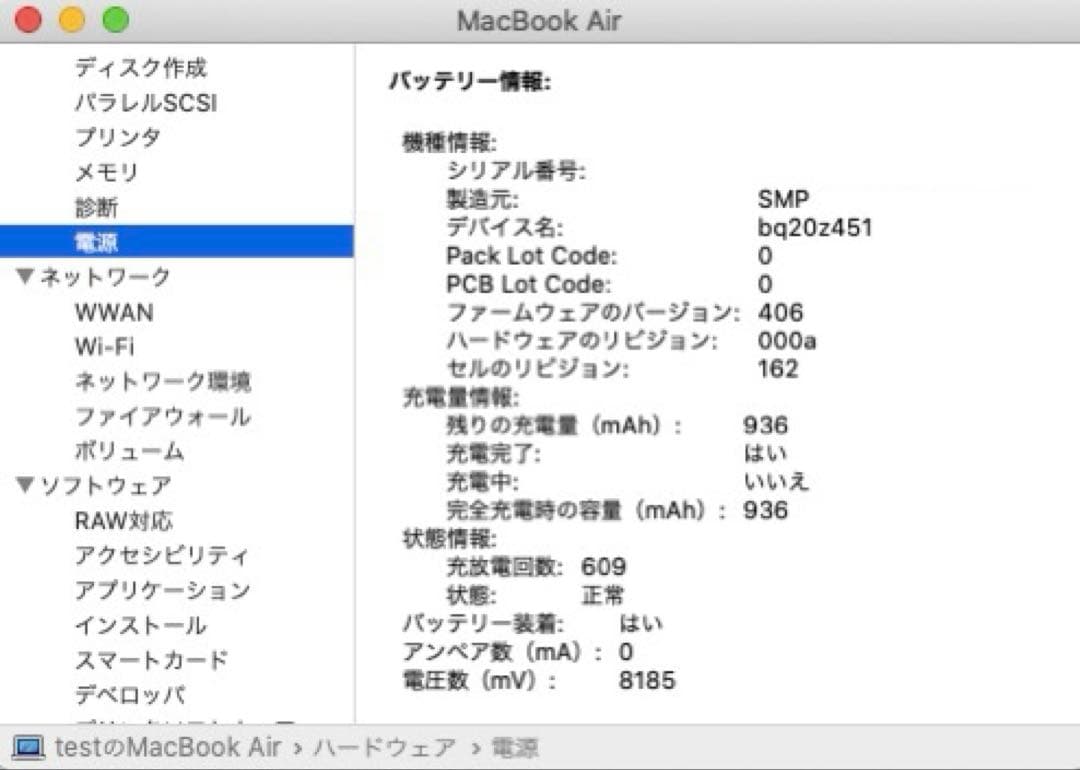
Task: Open the Wi-Fi section in the sidebar
Action: pos(108,347)
